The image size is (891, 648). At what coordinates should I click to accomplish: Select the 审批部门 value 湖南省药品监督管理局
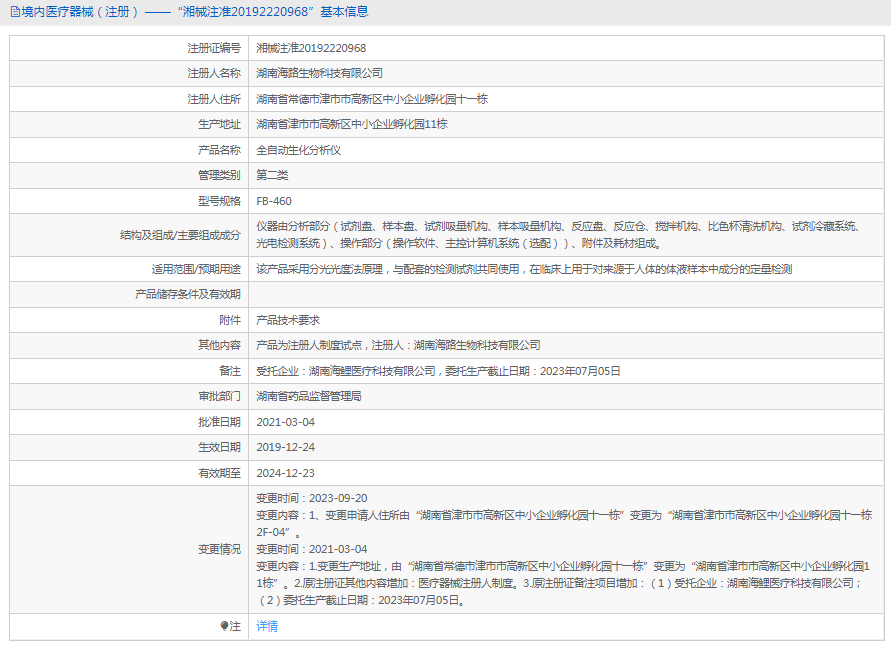(x=309, y=396)
